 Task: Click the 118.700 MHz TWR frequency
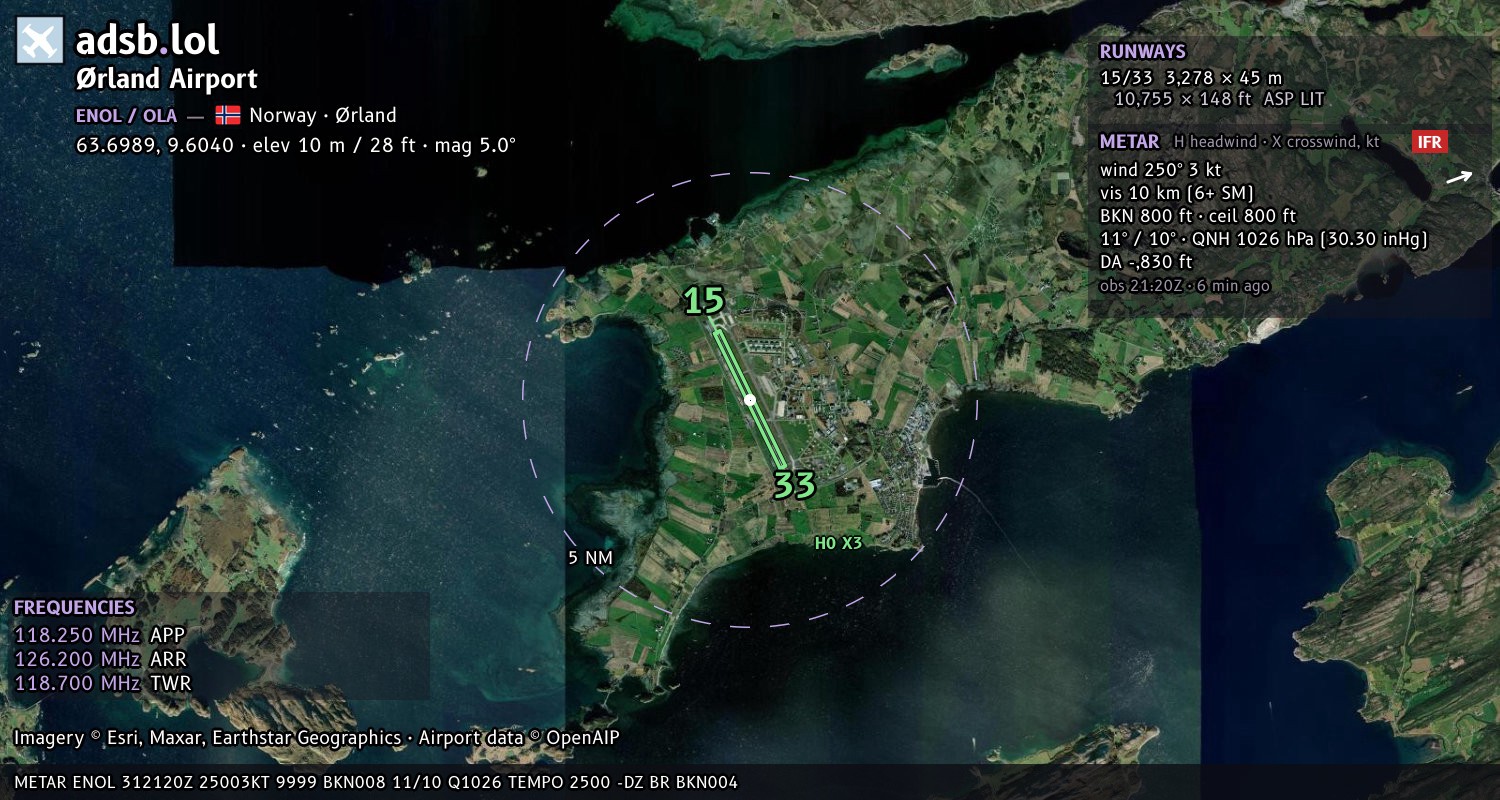102,683
